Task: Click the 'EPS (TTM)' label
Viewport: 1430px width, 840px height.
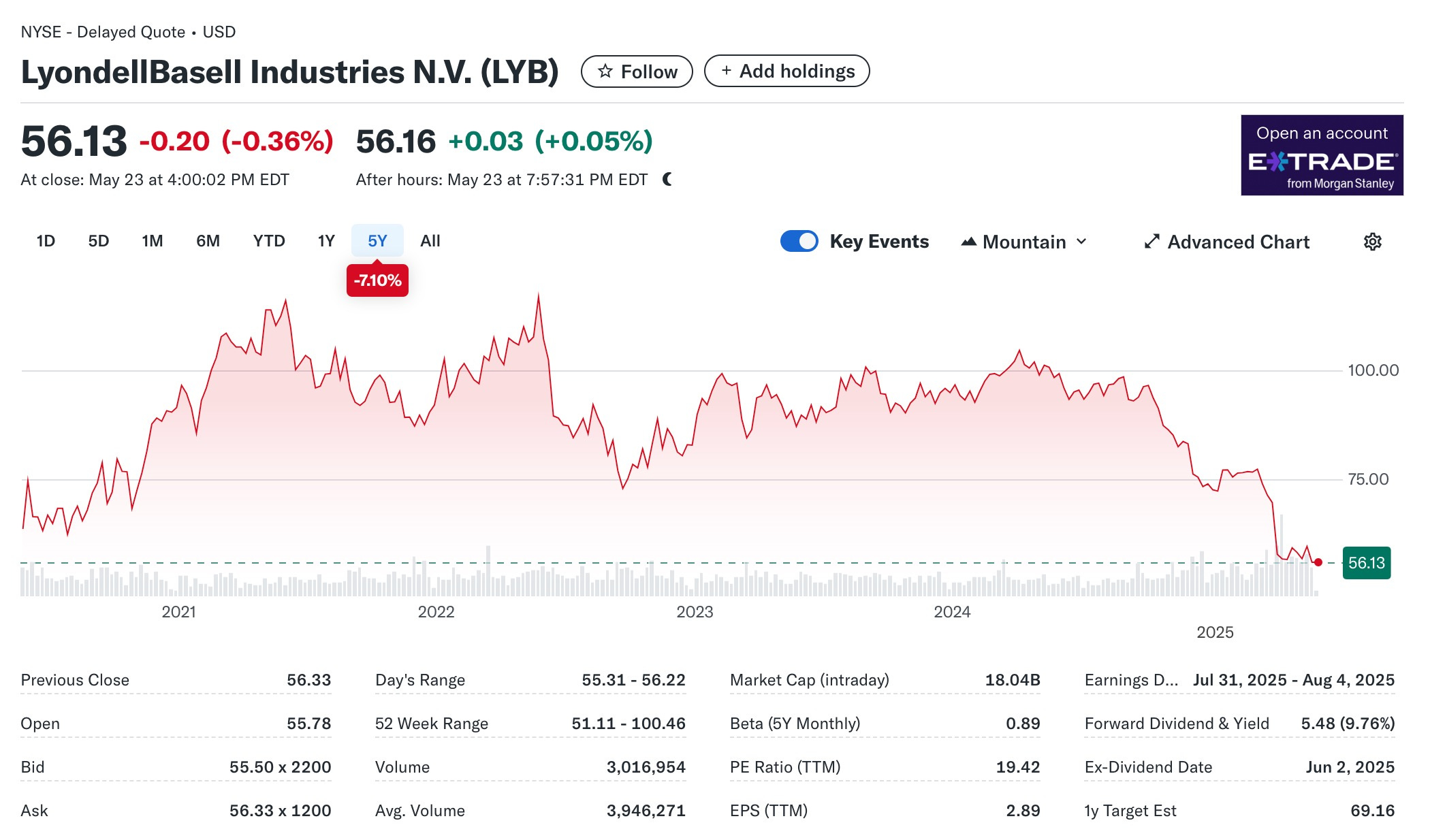Action: tap(769, 811)
